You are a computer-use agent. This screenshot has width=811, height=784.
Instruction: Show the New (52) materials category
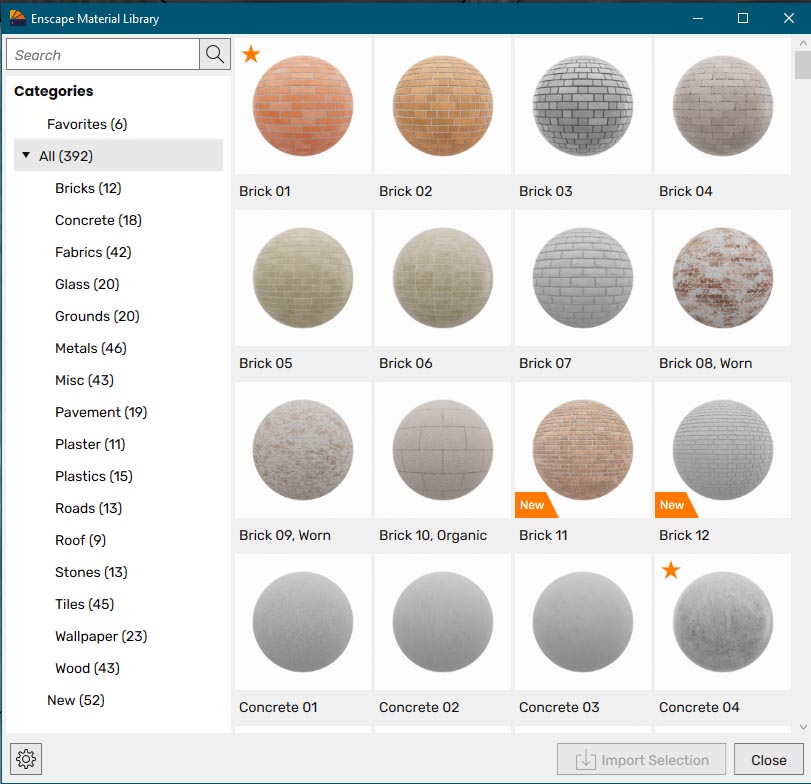click(75, 700)
